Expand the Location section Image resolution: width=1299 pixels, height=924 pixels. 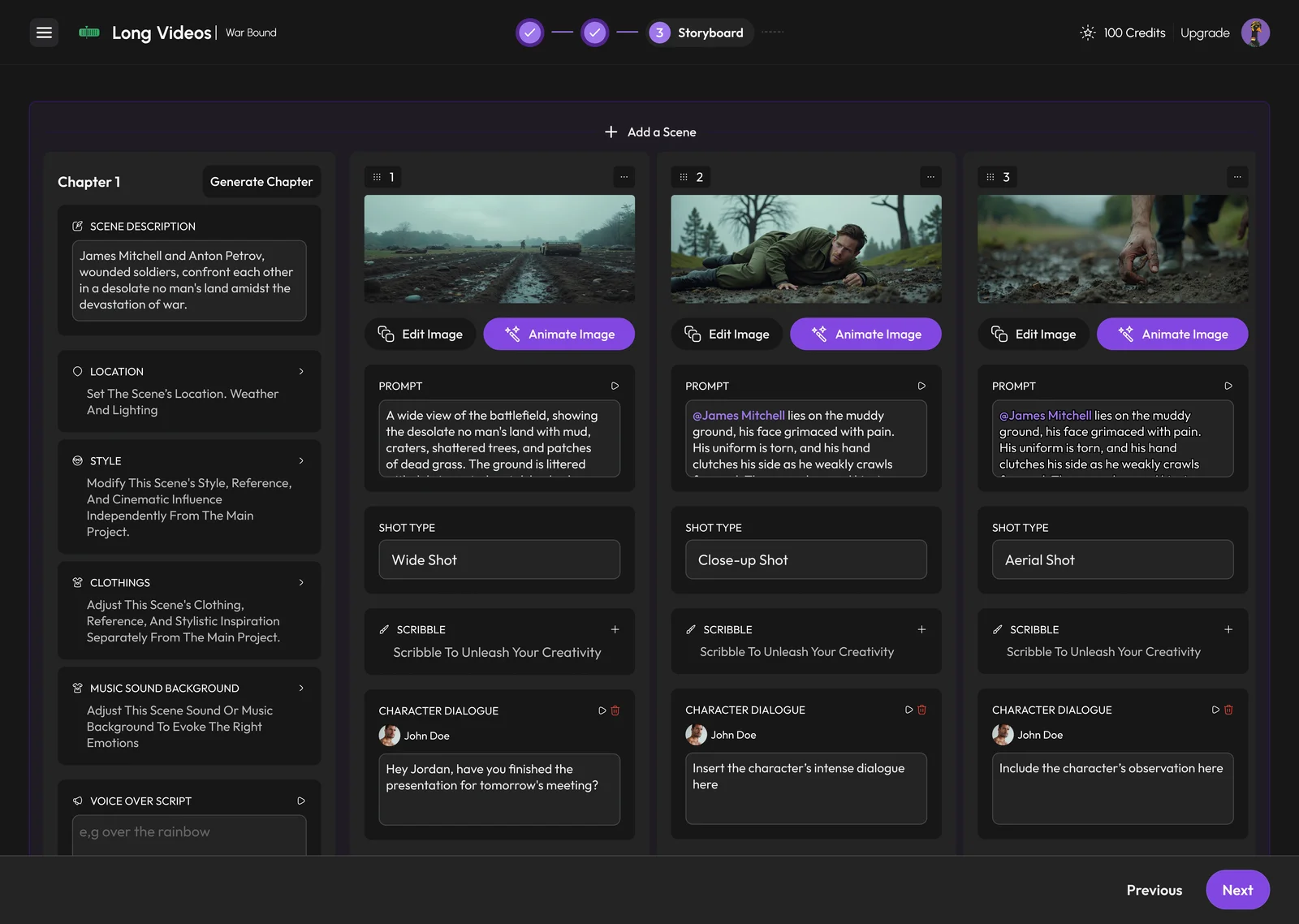click(x=301, y=371)
